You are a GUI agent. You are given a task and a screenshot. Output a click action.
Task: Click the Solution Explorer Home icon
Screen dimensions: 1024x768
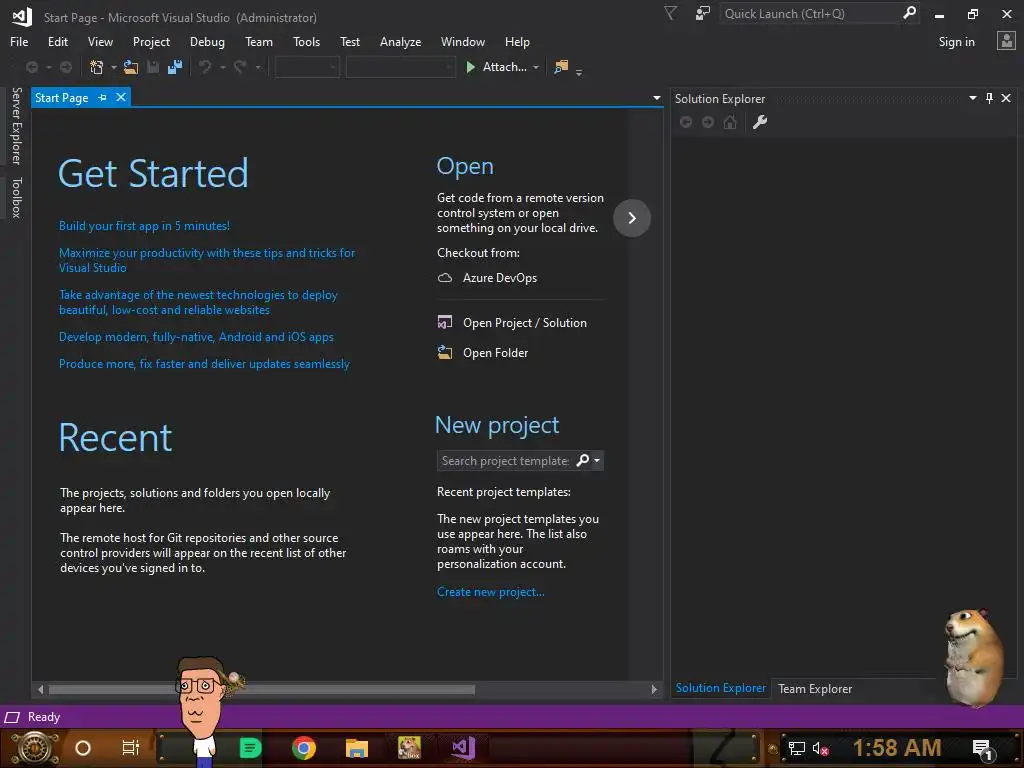click(x=730, y=122)
